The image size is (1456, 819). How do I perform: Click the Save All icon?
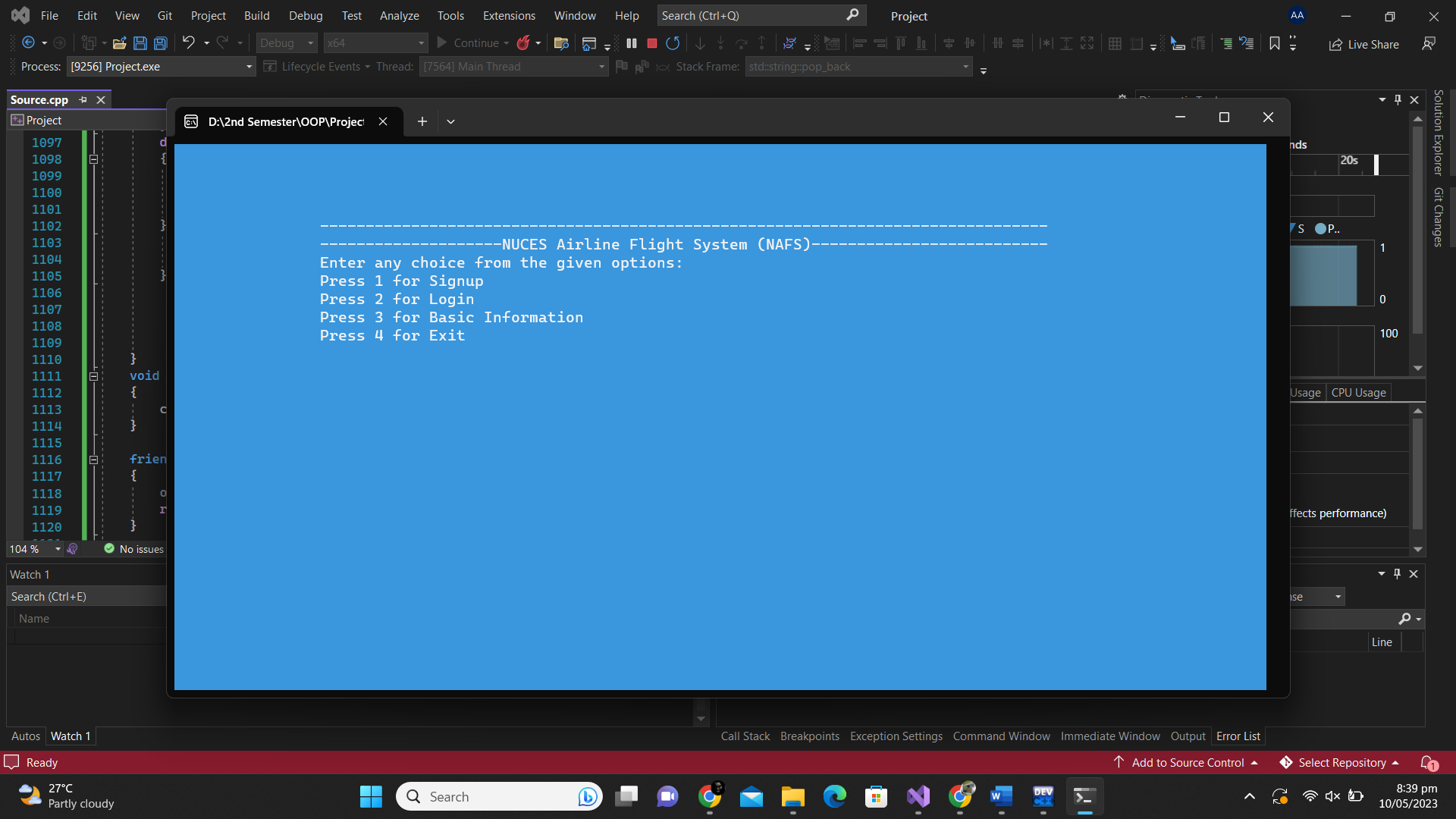click(x=160, y=43)
